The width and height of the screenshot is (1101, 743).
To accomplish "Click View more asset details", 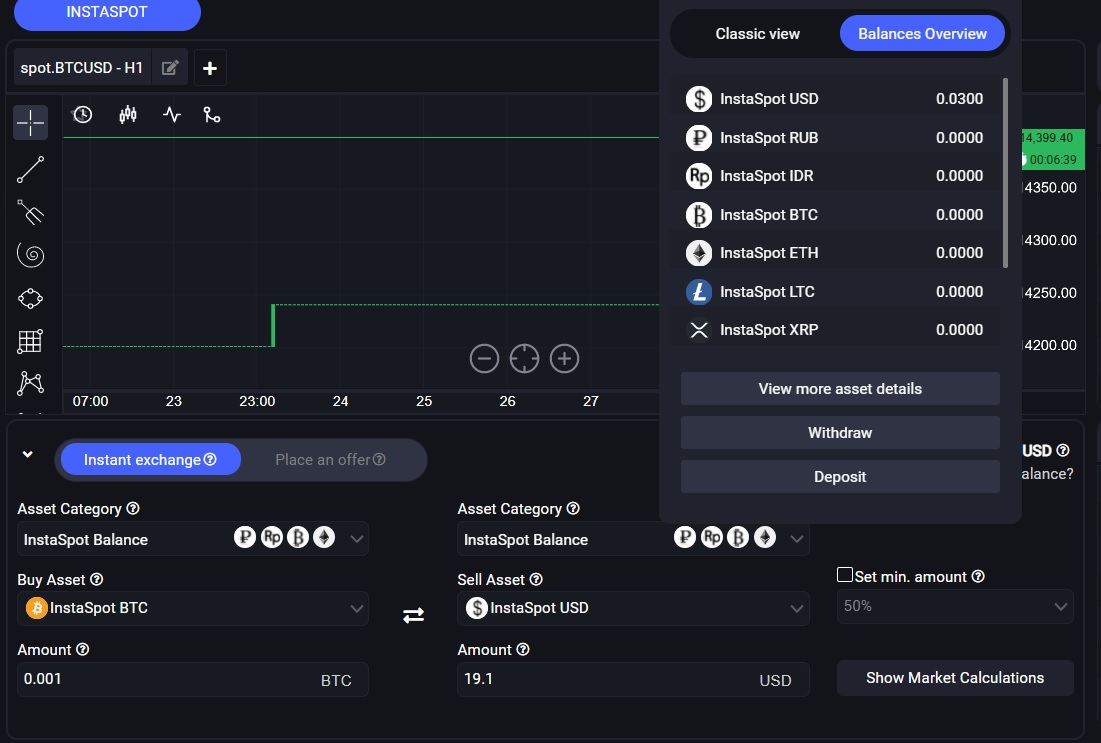I will tap(840, 388).
